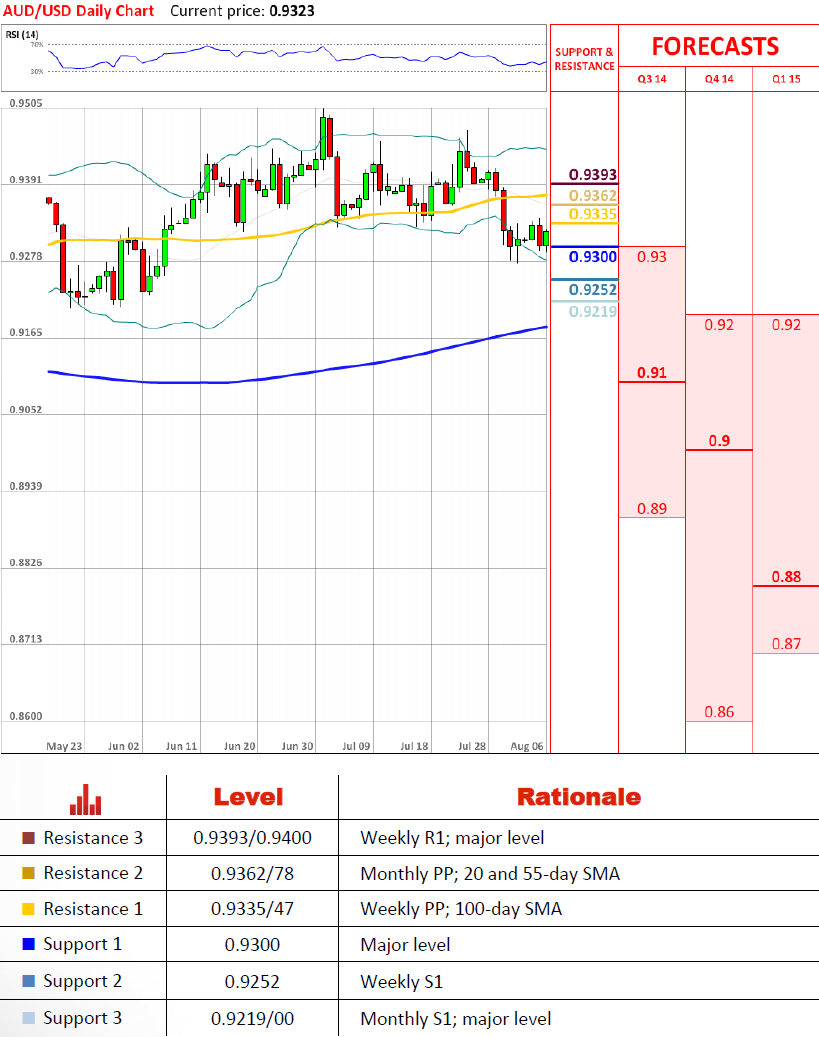
Task: Click the Resistance 1 yellow color swatch
Action: 28,909
